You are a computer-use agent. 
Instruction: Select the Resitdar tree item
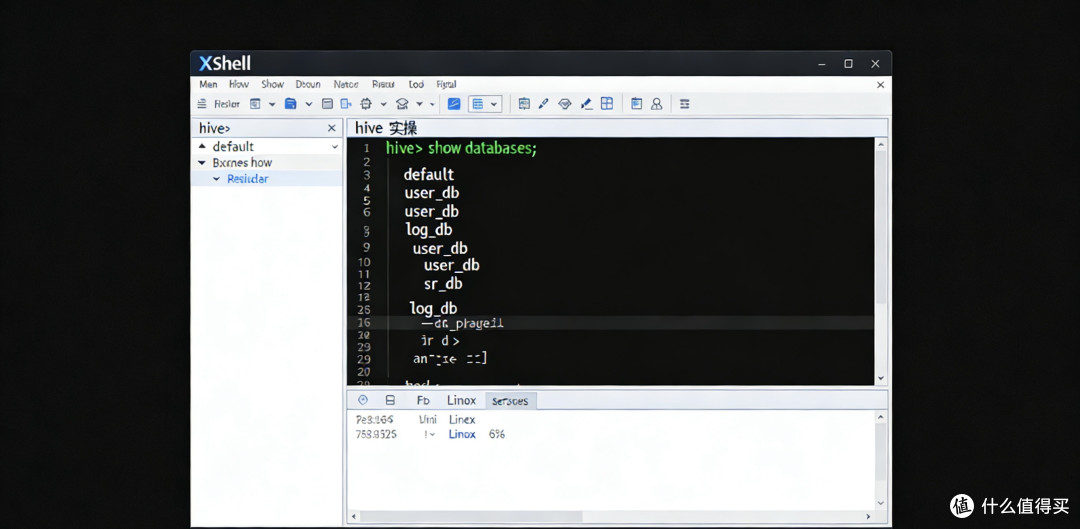[x=247, y=178]
